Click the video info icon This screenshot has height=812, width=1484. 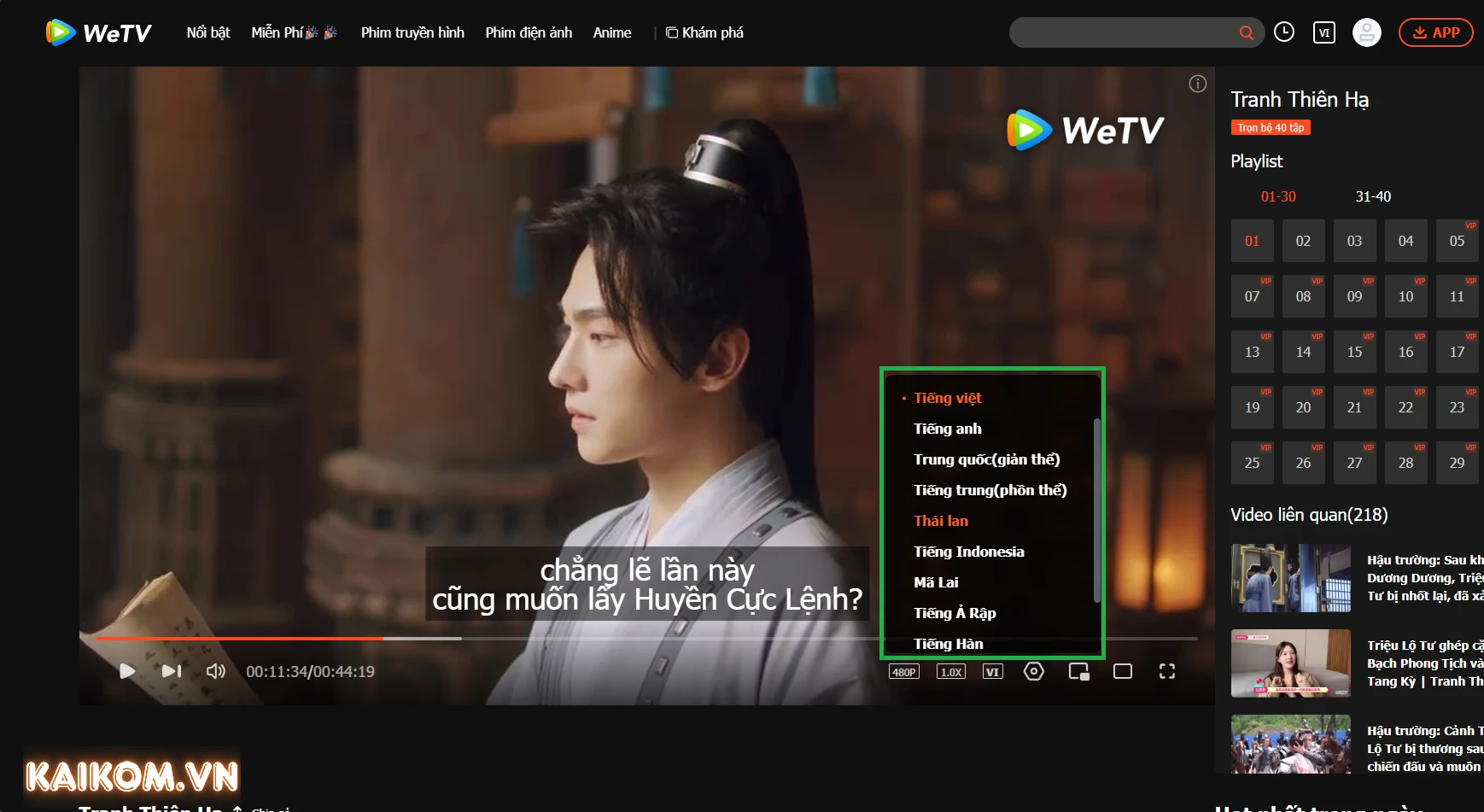(1198, 84)
